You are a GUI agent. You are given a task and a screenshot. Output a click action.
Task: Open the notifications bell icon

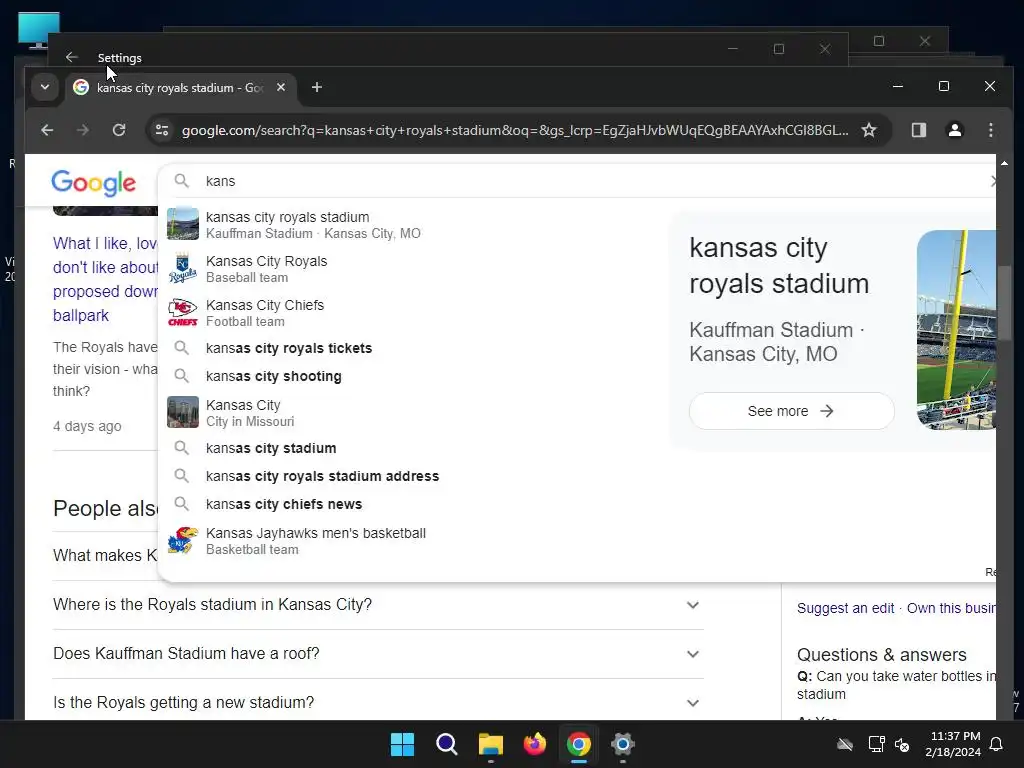tap(997, 744)
